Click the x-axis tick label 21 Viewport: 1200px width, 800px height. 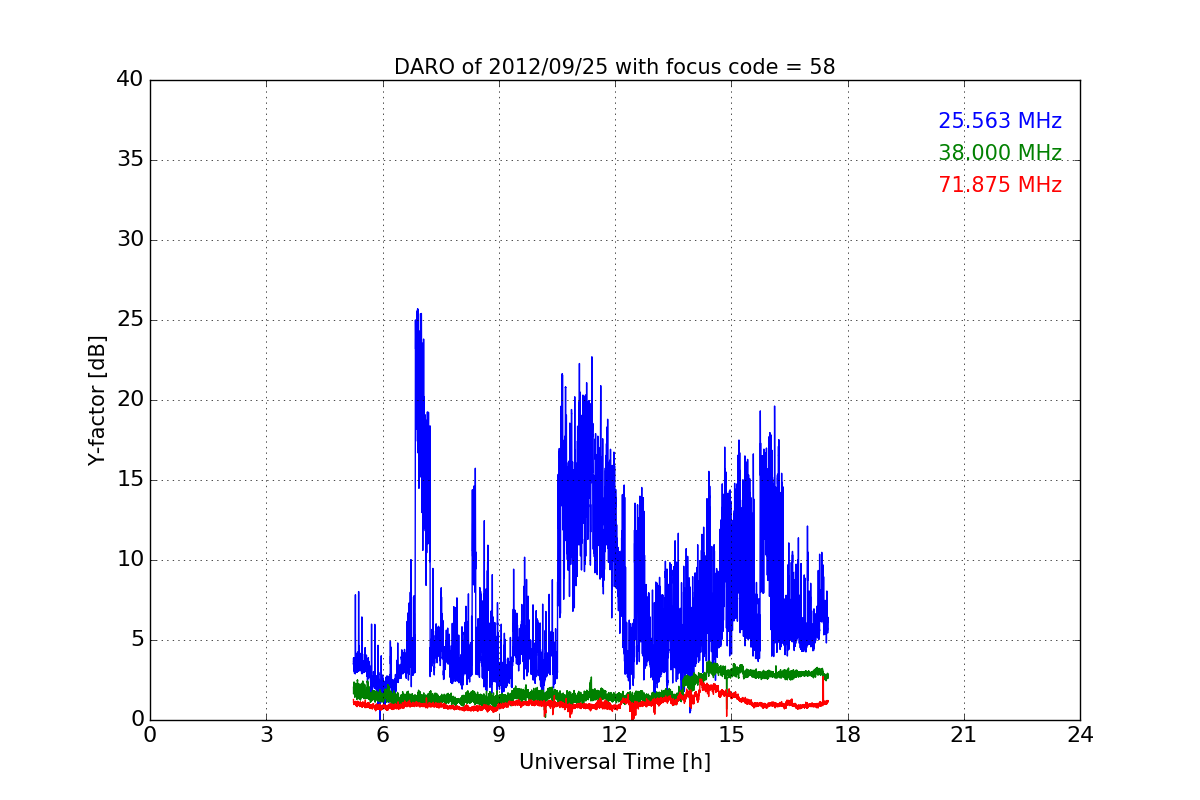(964, 735)
